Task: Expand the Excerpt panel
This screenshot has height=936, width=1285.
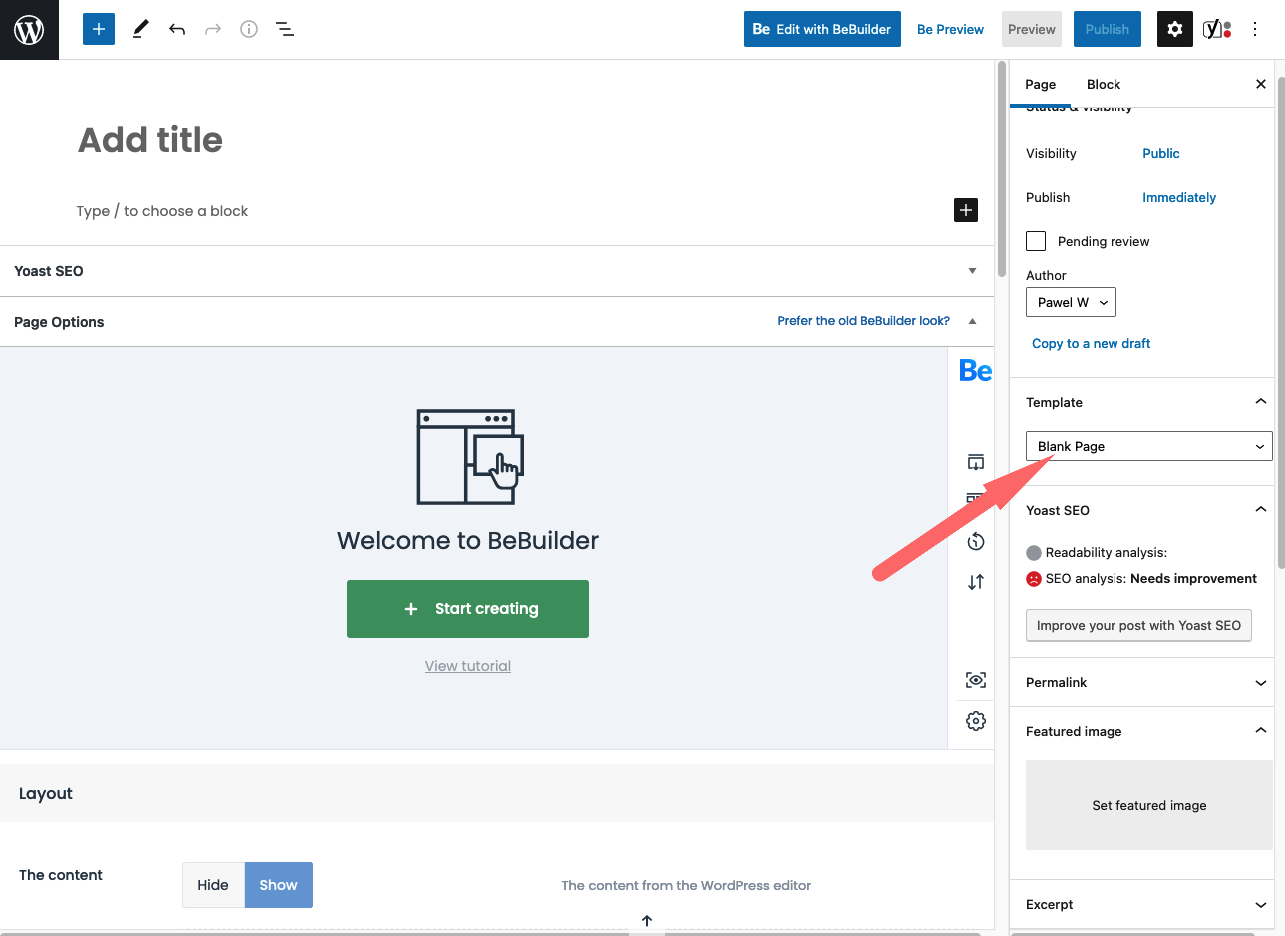Action: coord(1260,904)
